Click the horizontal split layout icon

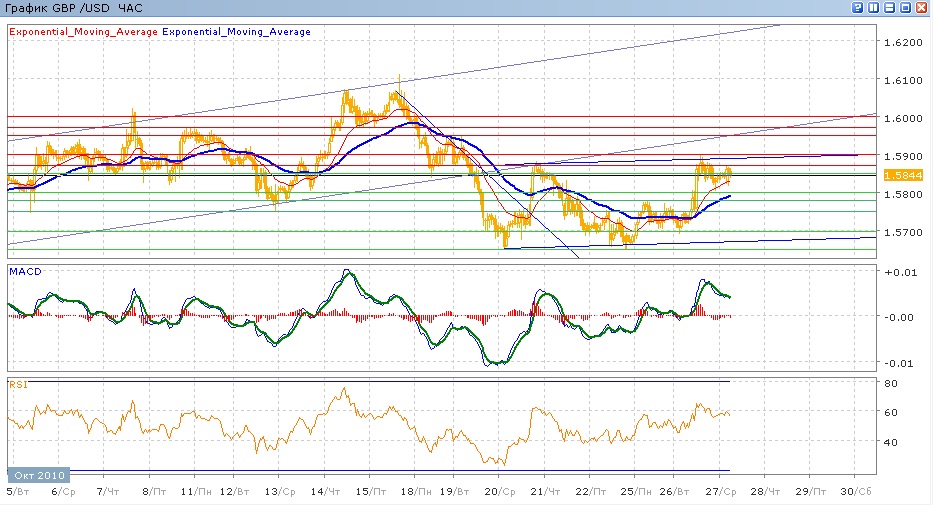[890, 8]
